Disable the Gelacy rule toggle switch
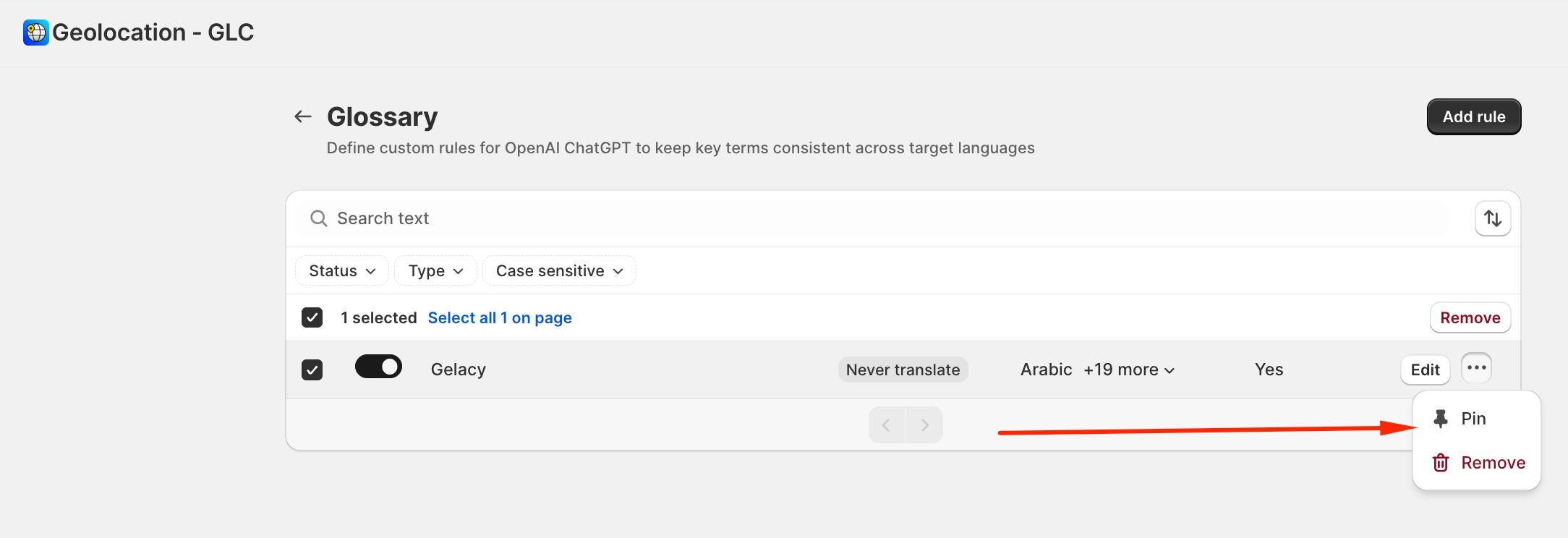Image resolution: width=1568 pixels, height=538 pixels. tap(378, 367)
